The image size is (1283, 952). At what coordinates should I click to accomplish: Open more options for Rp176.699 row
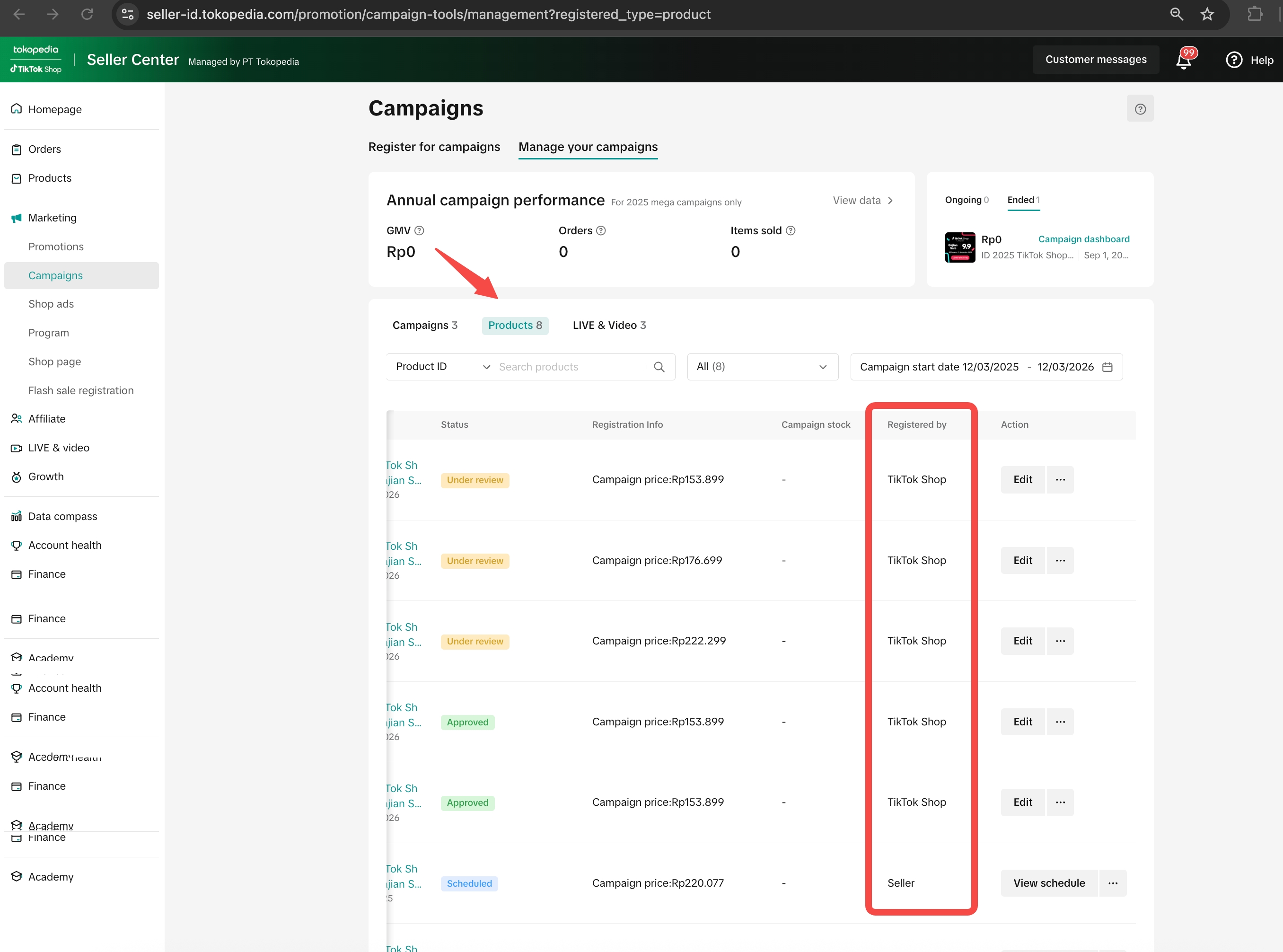point(1060,560)
